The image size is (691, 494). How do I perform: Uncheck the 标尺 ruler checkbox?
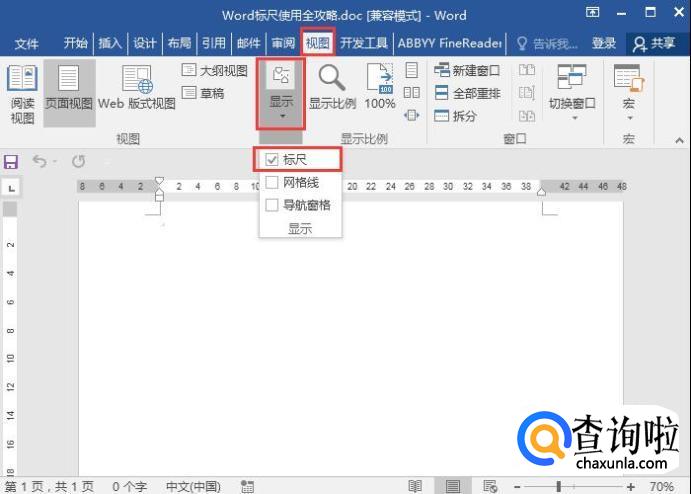click(x=272, y=159)
